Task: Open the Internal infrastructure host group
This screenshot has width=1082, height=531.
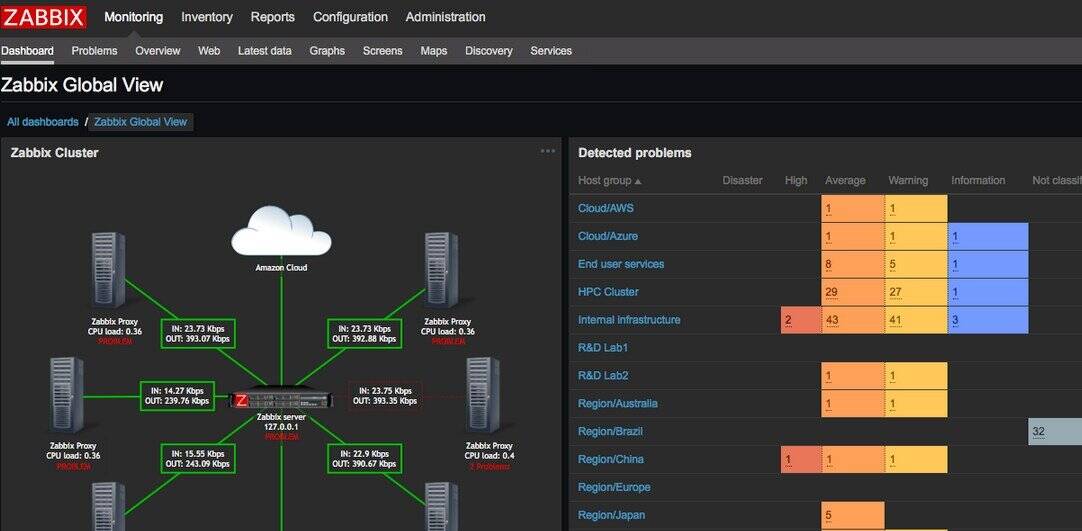Action: click(x=628, y=320)
